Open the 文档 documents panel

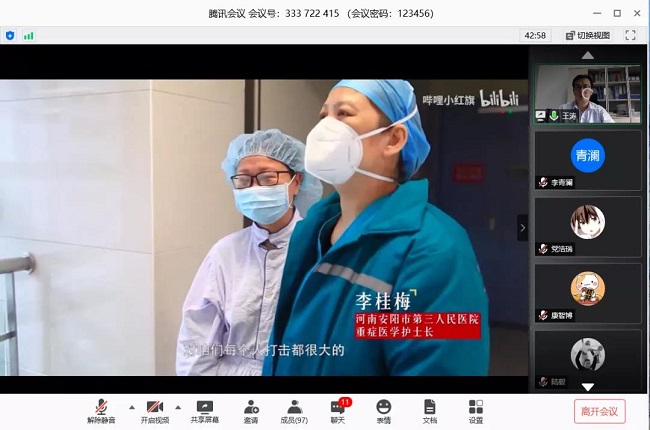(x=429, y=410)
